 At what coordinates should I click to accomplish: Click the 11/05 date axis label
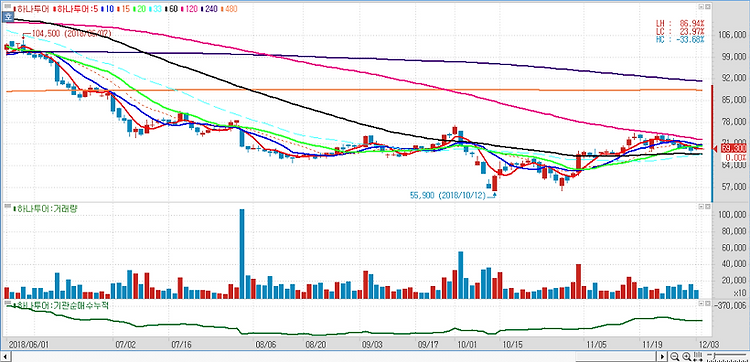click(x=597, y=343)
